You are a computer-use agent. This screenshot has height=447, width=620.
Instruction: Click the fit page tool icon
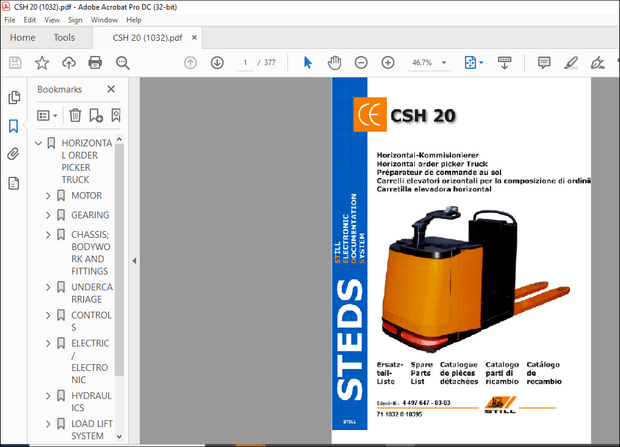[470, 63]
